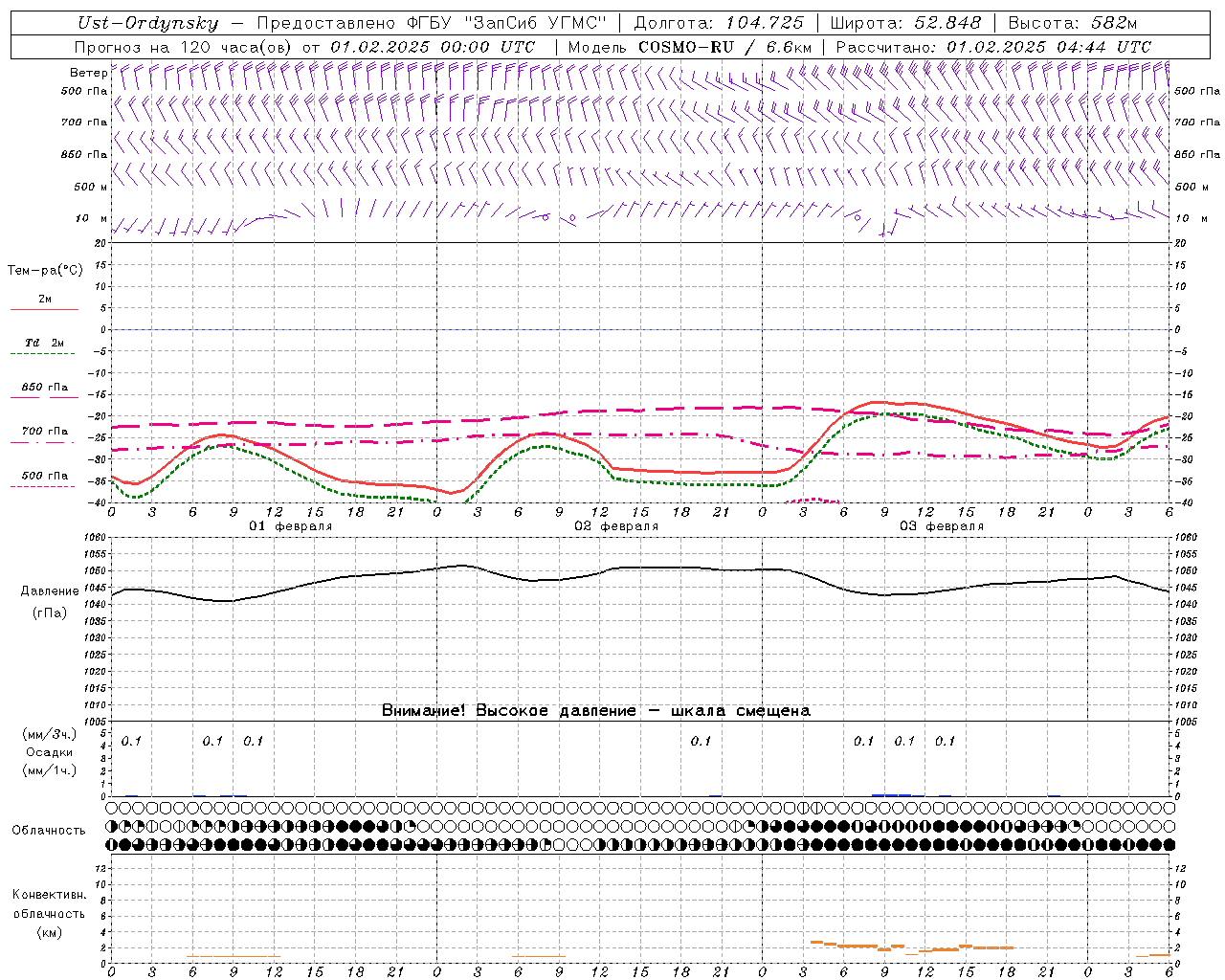Click the Рассчитано timestamp in header
1225x980 pixels.
click(1048, 47)
